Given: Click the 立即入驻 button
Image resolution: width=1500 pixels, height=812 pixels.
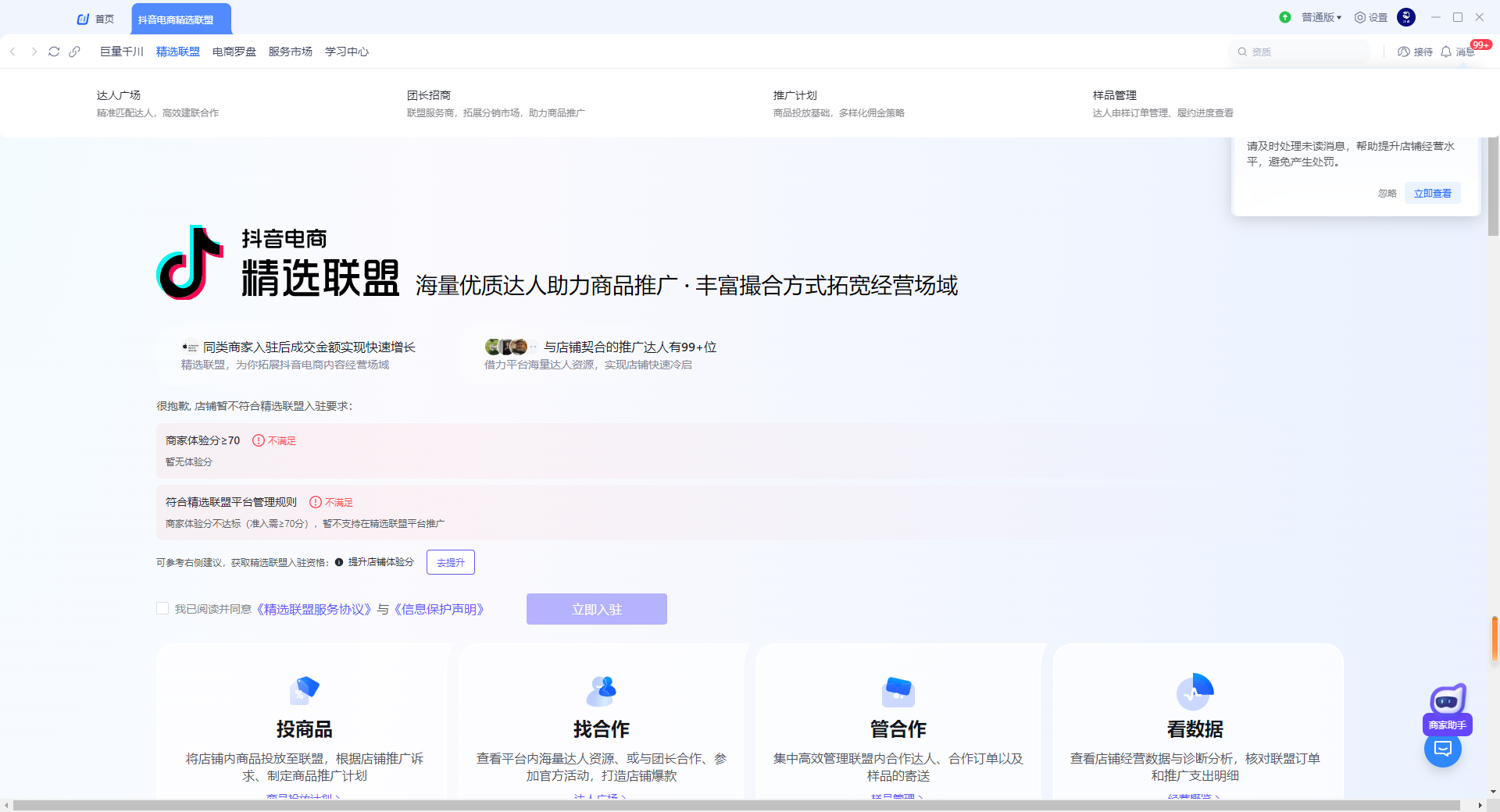Looking at the screenshot, I should coord(597,609).
